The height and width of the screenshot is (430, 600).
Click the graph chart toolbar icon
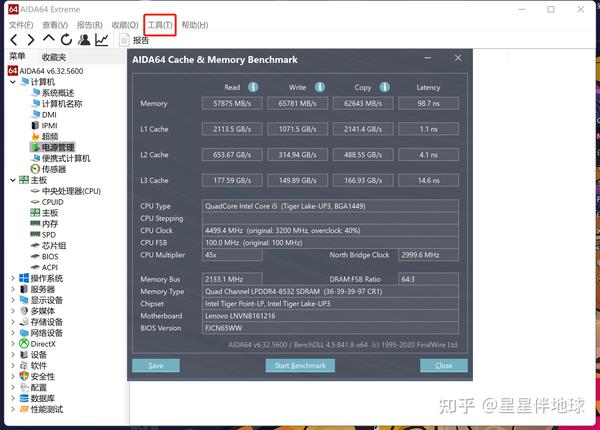(102, 40)
